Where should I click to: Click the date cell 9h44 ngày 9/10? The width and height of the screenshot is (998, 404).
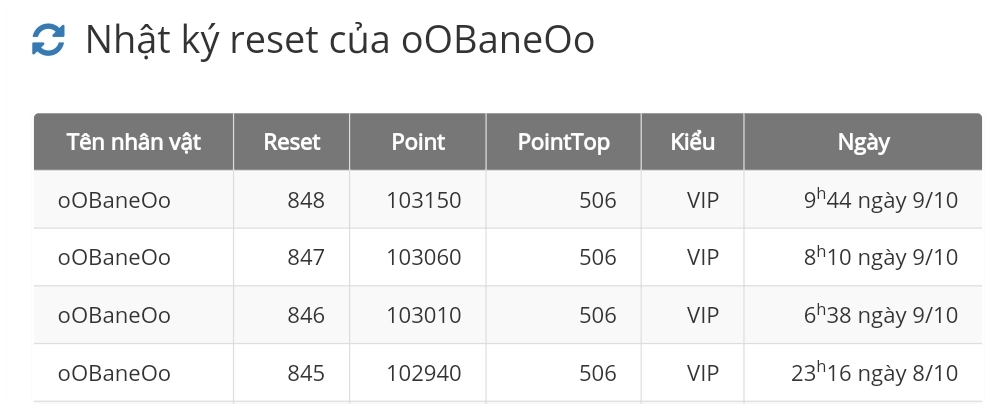[881, 200]
